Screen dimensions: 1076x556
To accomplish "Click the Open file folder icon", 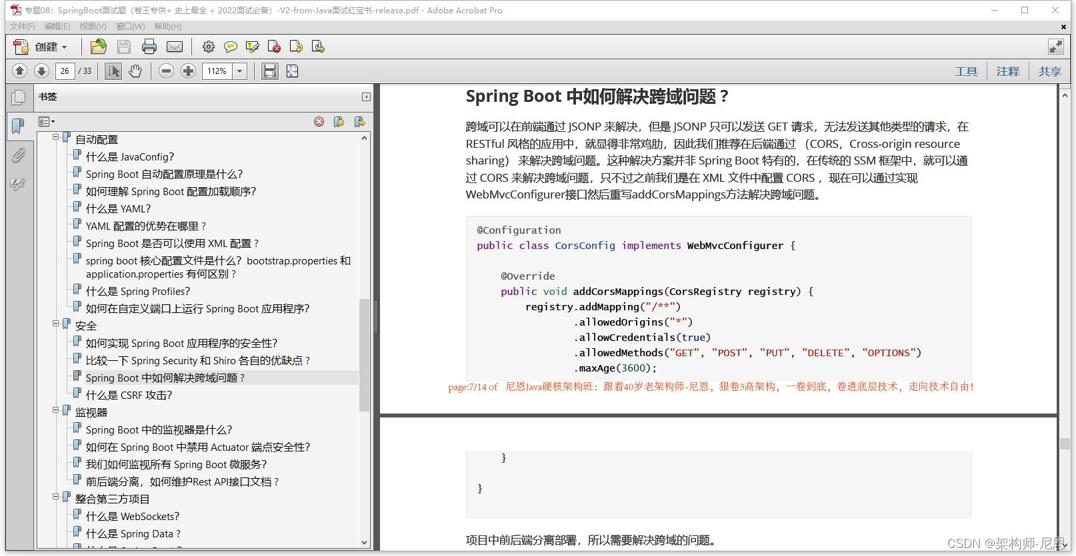I will click(x=99, y=47).
